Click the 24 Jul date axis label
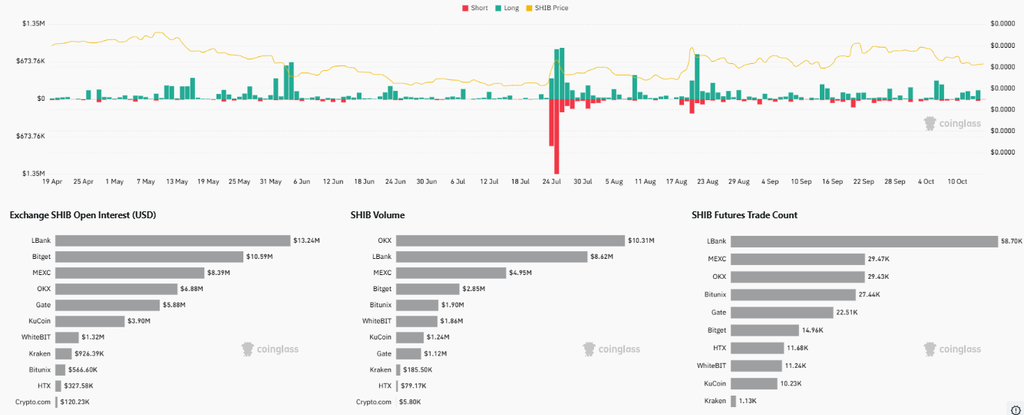The height and width of the screenshot is (415, 1024). 553,181
